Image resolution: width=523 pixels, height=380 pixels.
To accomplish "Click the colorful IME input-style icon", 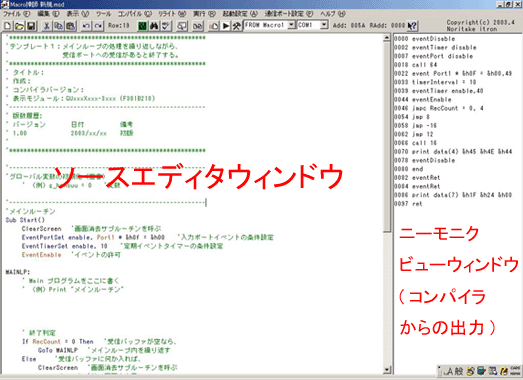I will (x=471, y=371).
